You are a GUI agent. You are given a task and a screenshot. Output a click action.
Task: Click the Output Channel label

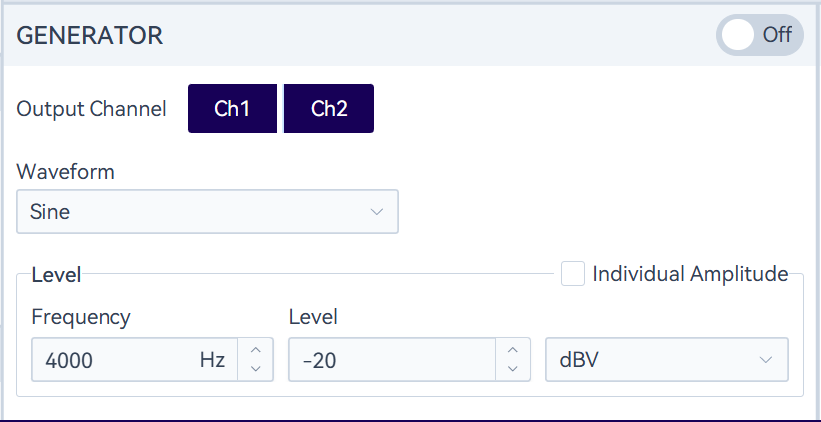pos(91,109)
